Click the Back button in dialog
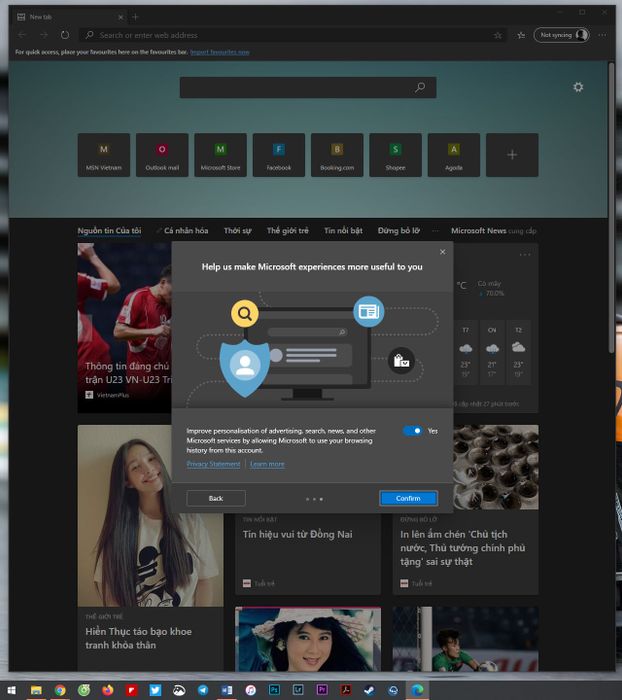This screenshot has height=700, width=622. (x=216, y=498)
